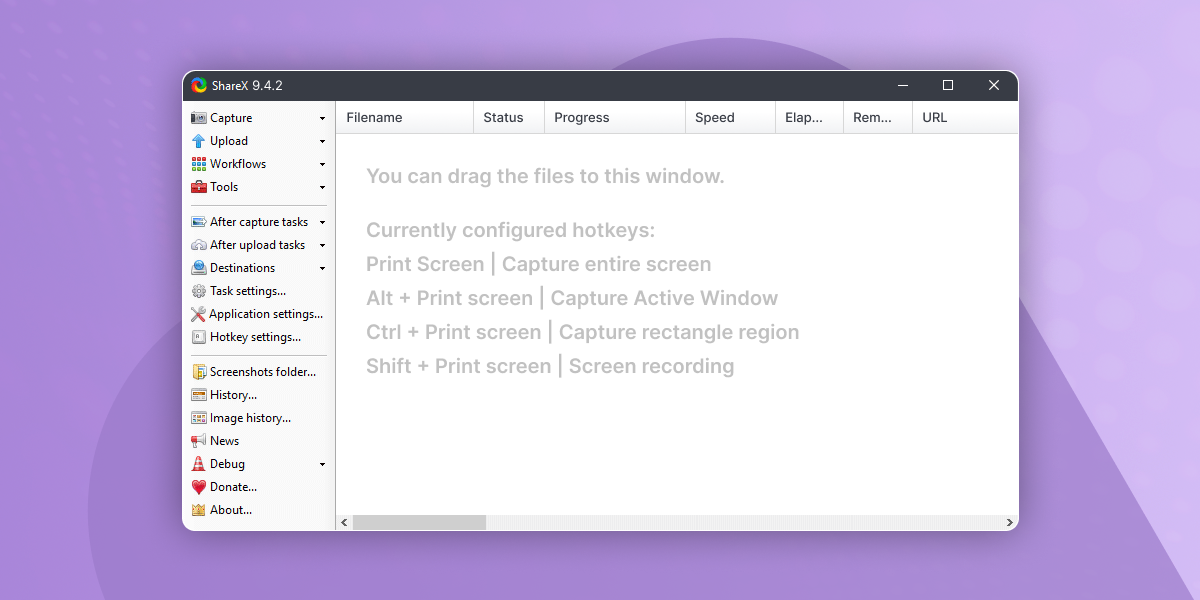Viewport: 1200px width, 600px height.
Task: Expand the Upload submenu arrow
Action: point(322,142)
